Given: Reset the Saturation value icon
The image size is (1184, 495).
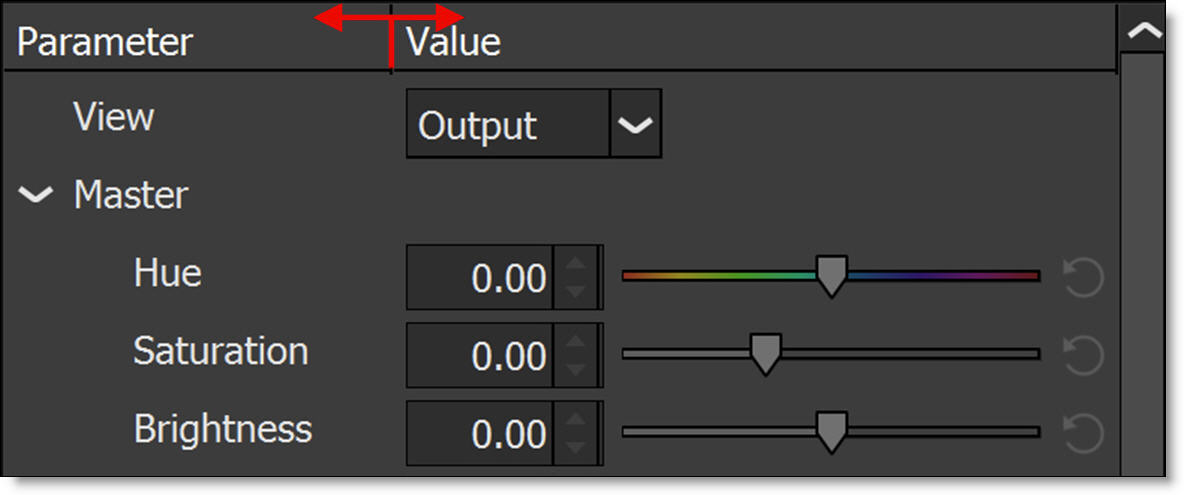Looking at the screenshot, I should 1083,356.
